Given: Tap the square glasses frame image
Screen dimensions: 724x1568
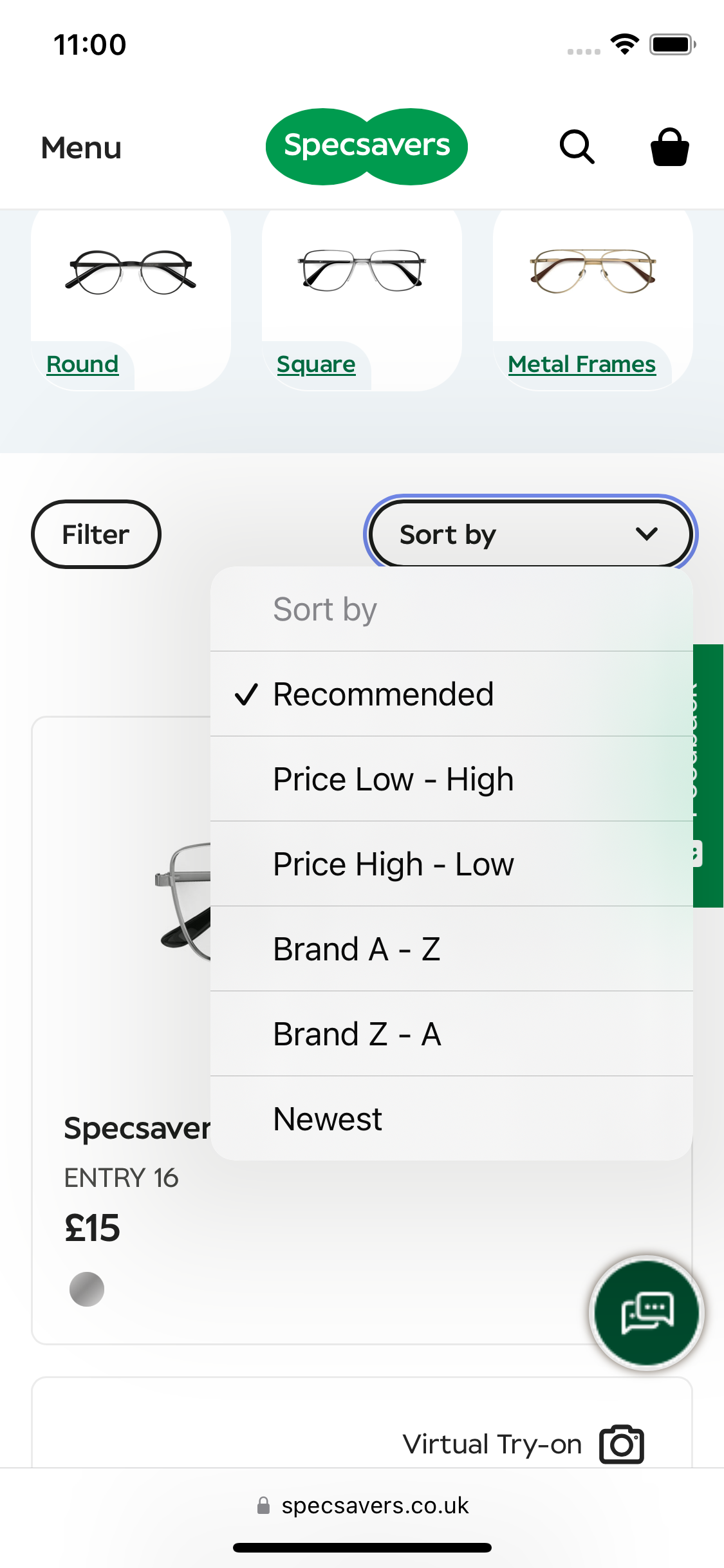Looking at the screenshot, I should [362, 270].
